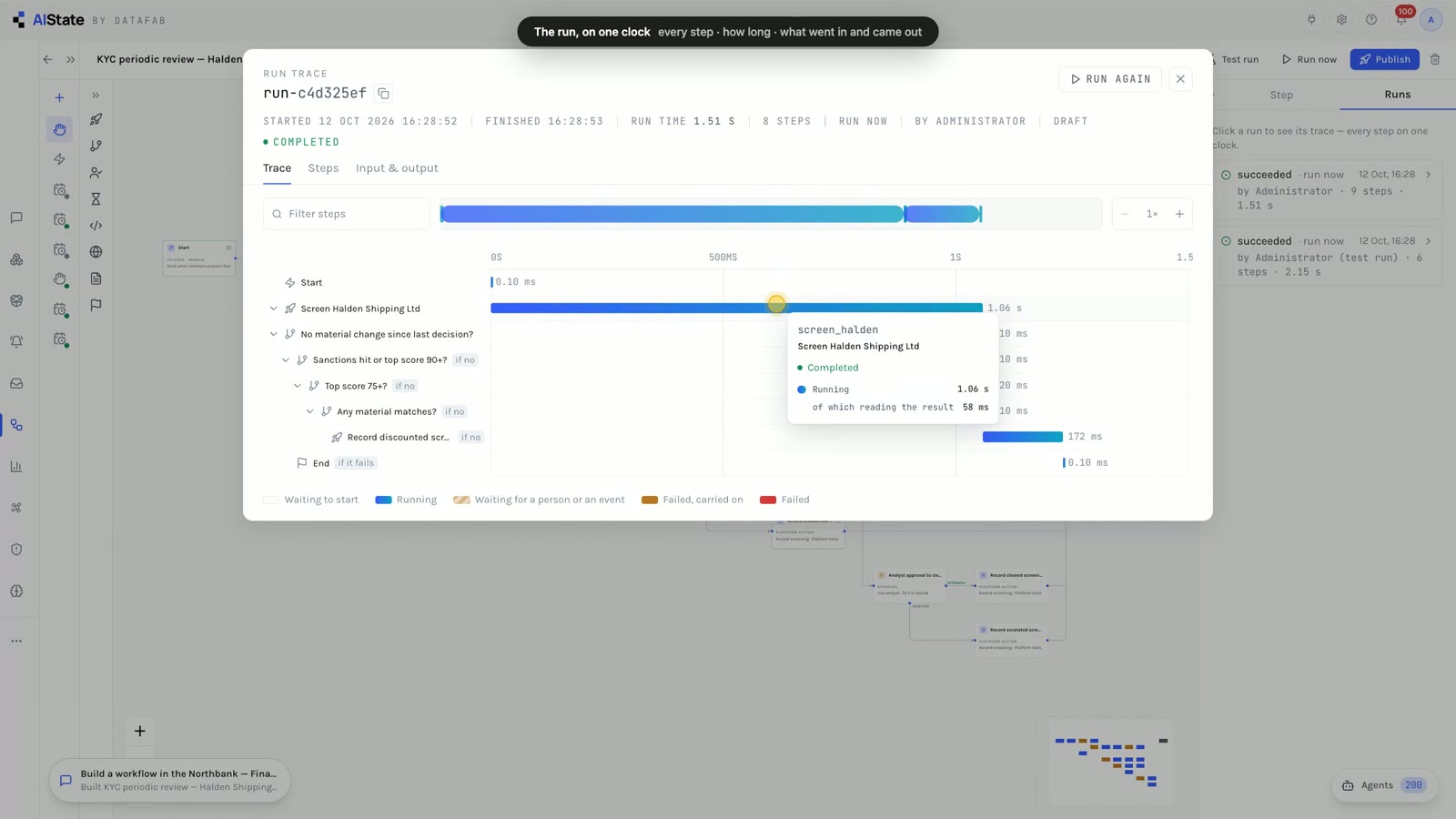The width and height of the screenshot is (1456, 819).
Task: Select the rocket action node icon
Action: 96,119
